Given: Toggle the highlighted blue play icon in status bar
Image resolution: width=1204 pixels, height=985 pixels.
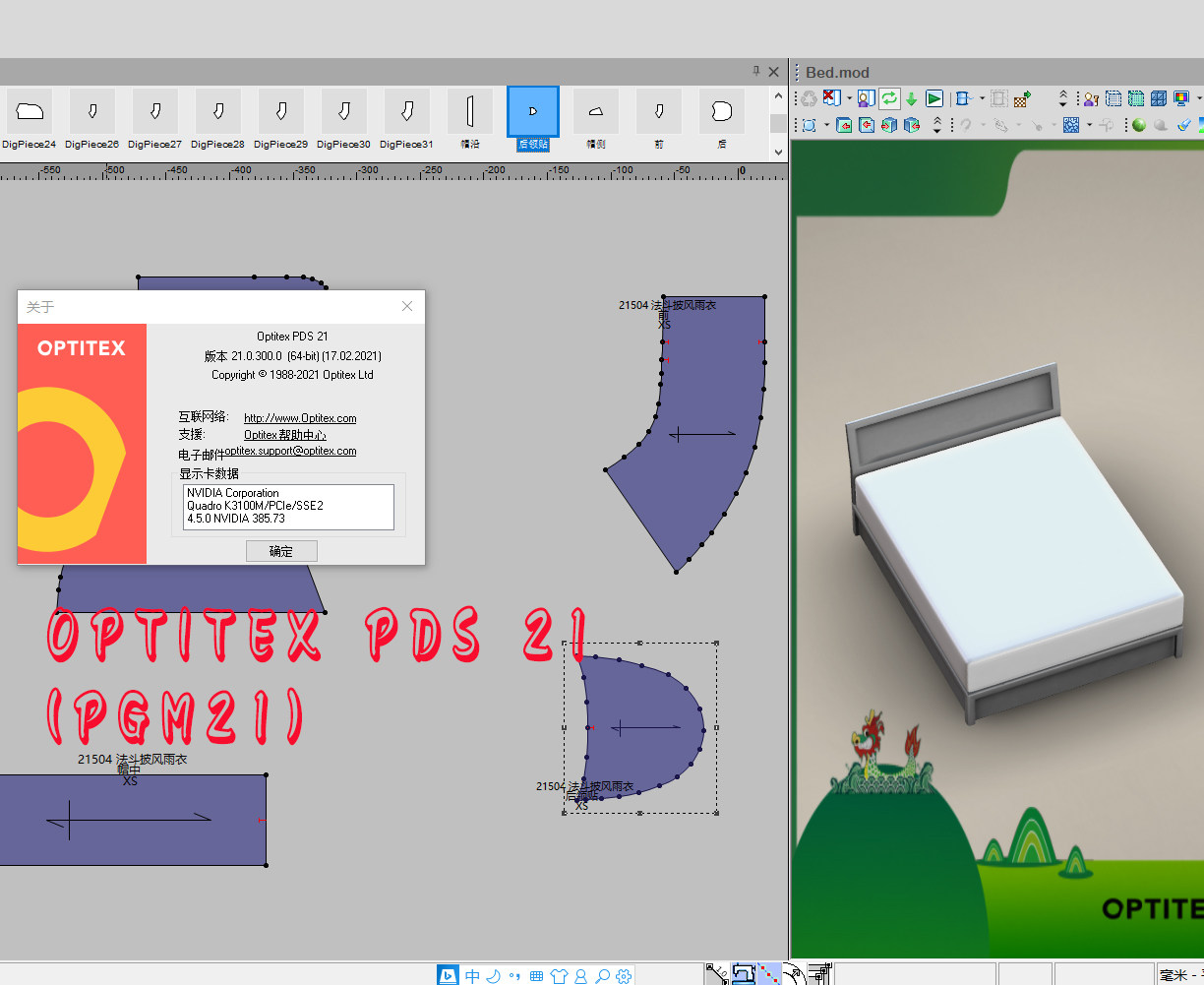Looking at the screenshot, I should (x=449, y=975).
